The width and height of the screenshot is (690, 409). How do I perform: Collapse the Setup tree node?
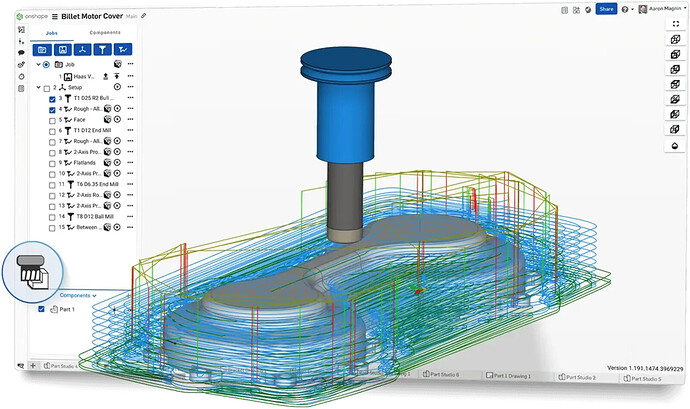tap(38, 87)
